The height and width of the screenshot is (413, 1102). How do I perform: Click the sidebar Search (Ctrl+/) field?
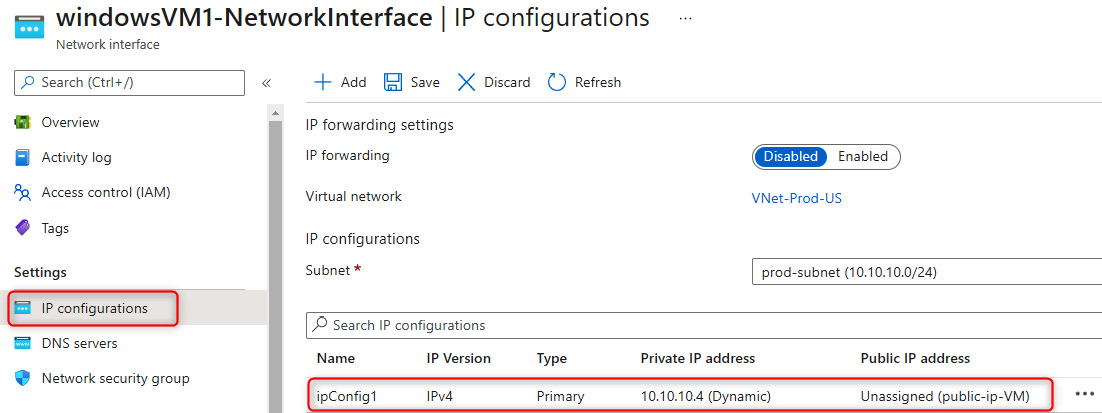[x=129, y=82]
